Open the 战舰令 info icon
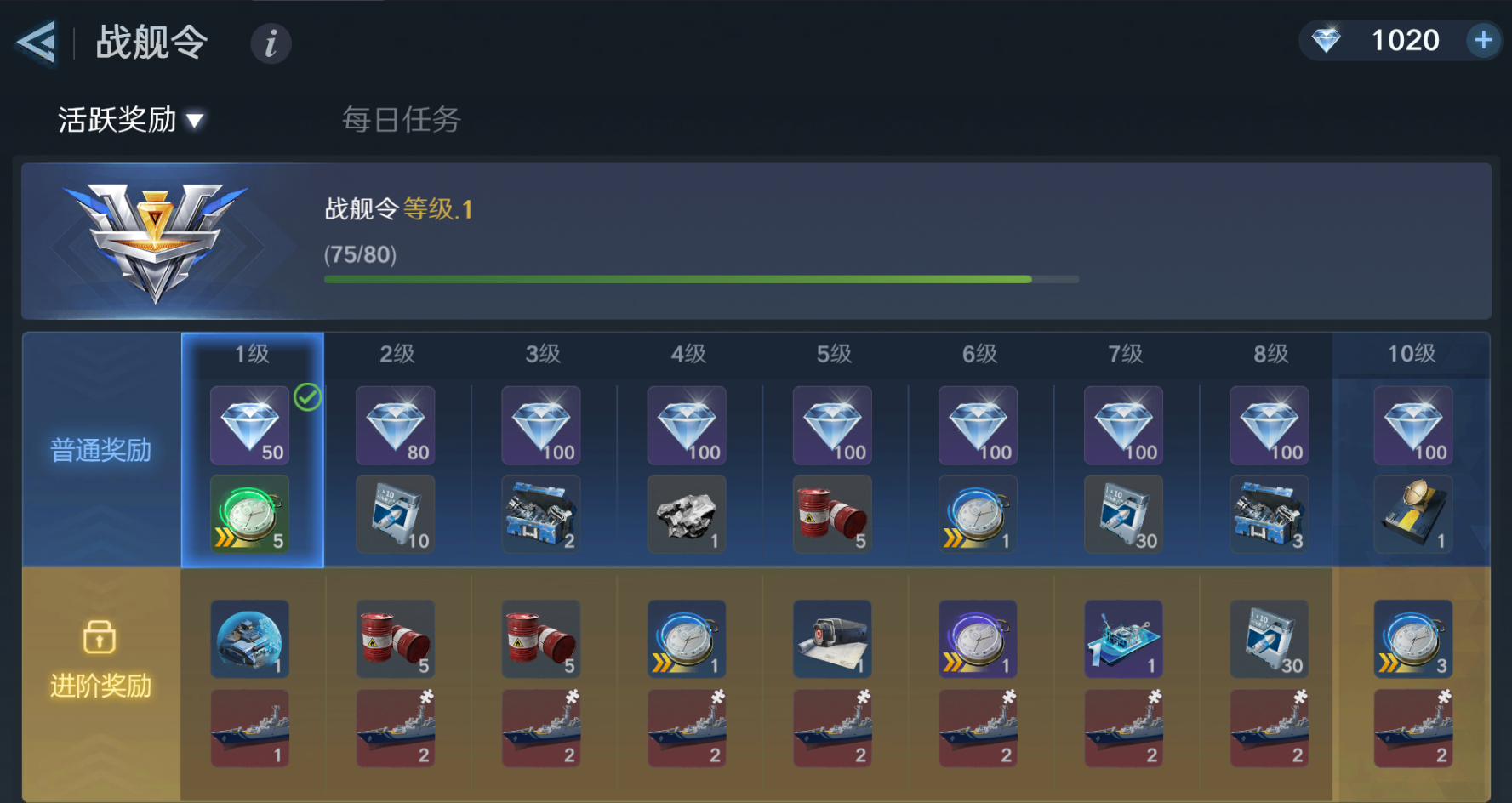Image resolution: width=1512 pixels, height=803 pixels. (271, 43)
